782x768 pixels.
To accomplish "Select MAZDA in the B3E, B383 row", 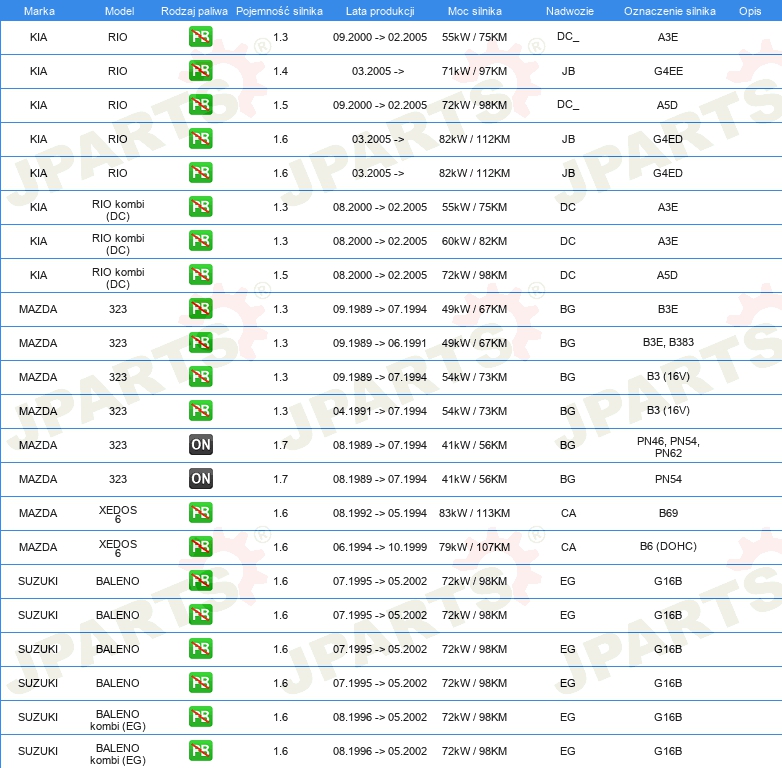I will 38,343.
